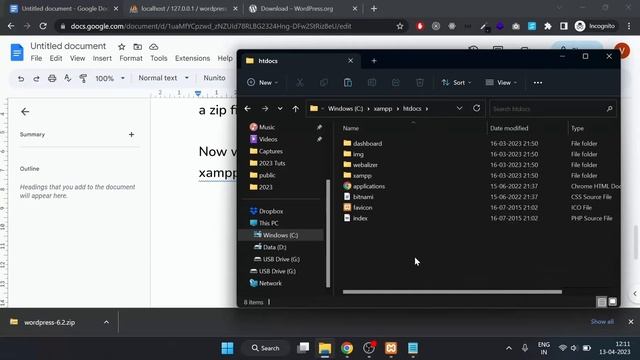Click the horizontal scrollbar in file list
The image size is (640, 360).
[x=452, y=292]
